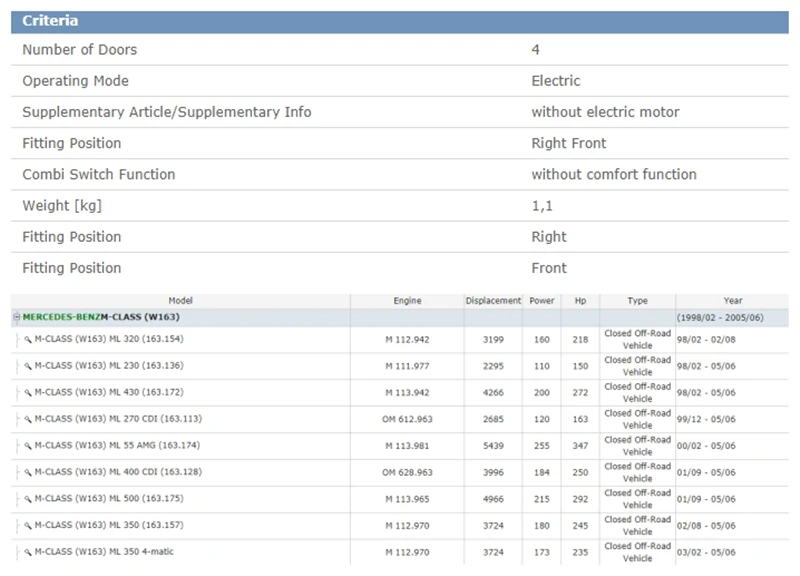The height and width of the screenshot is (576, 800).
Task: Select the Operating Mode value Electric
Action: (x=556, y=81)
